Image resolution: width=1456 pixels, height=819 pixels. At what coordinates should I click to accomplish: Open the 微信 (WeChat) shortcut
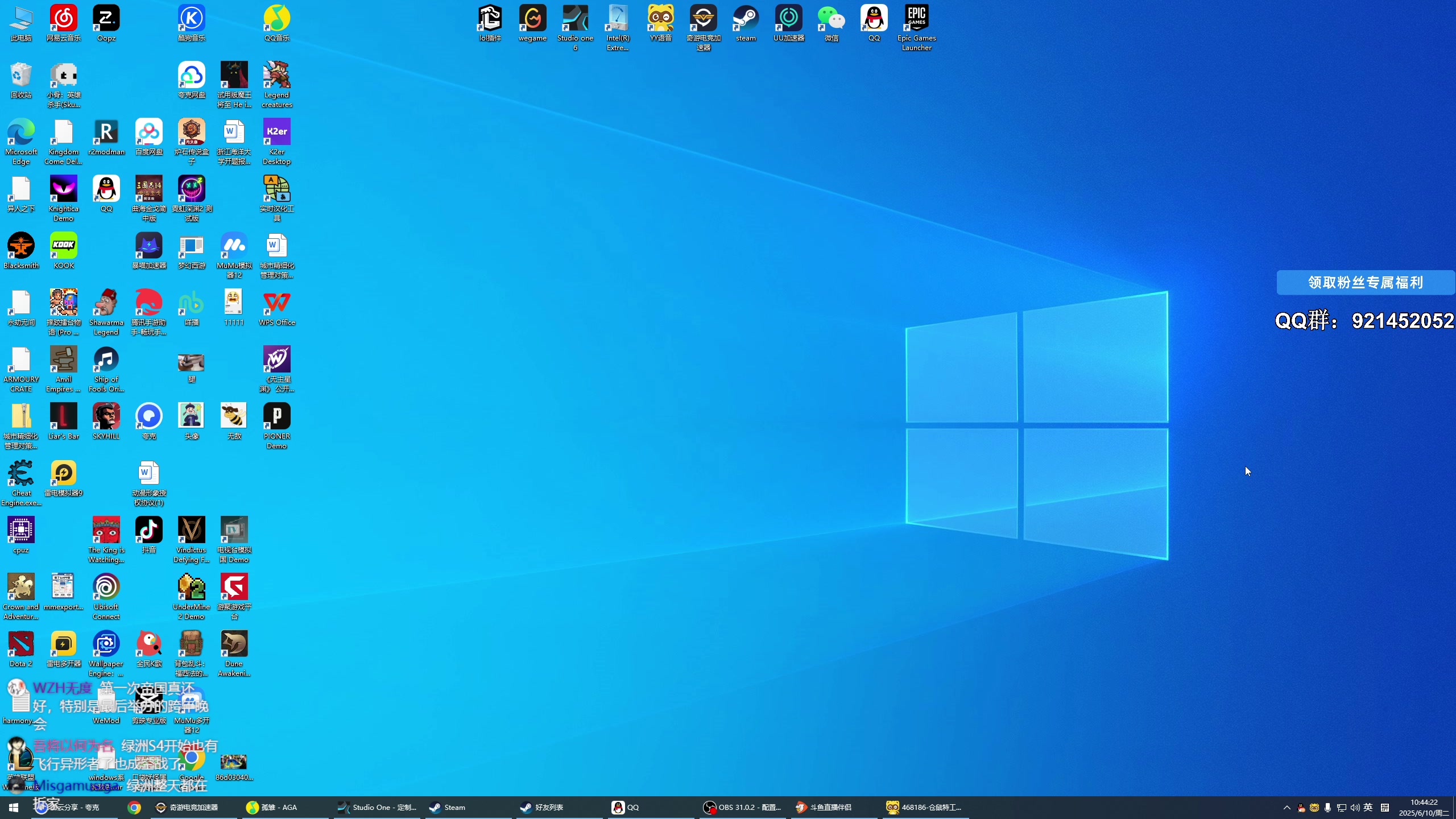pyautogui.click(x=831, y=24)
